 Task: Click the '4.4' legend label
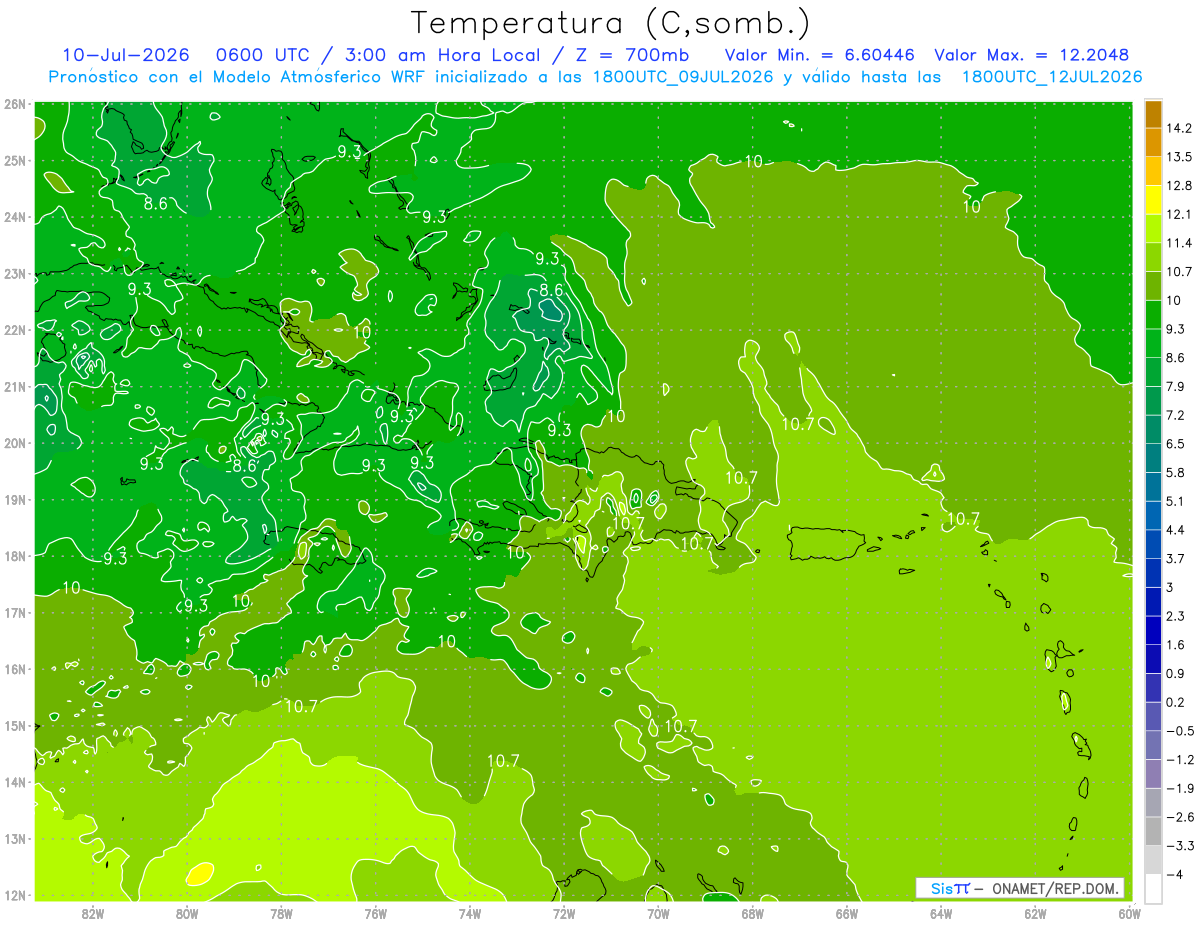[1176, 529]
